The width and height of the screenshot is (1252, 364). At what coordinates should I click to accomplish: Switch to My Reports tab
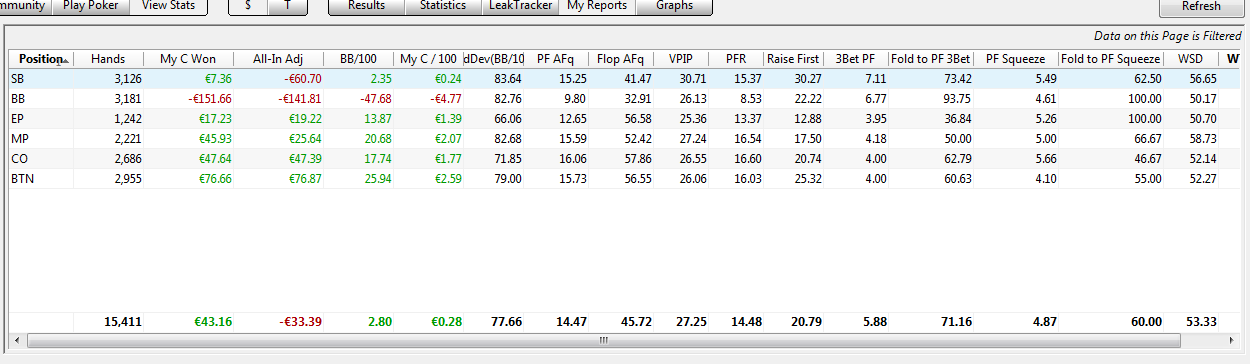click(596, 6)
